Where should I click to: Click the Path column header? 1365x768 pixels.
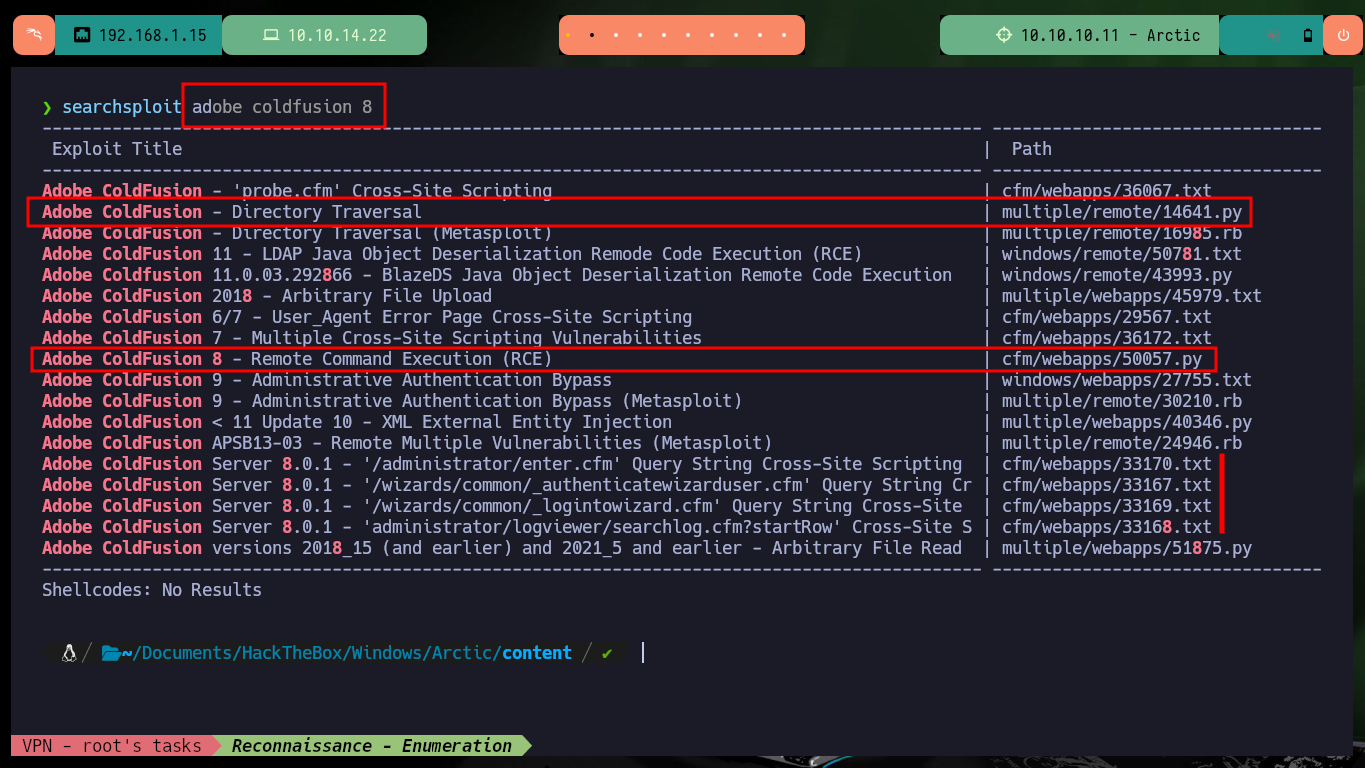pyautogui.click(x=1032, y=149)
